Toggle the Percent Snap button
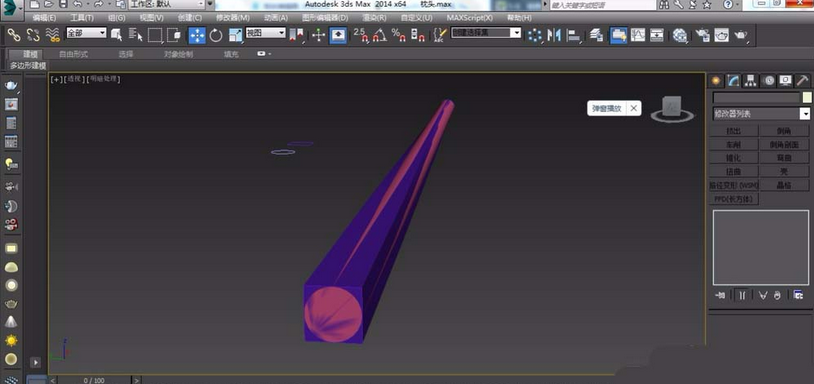This screenshot has height=384, width=814. coord(399,35)
